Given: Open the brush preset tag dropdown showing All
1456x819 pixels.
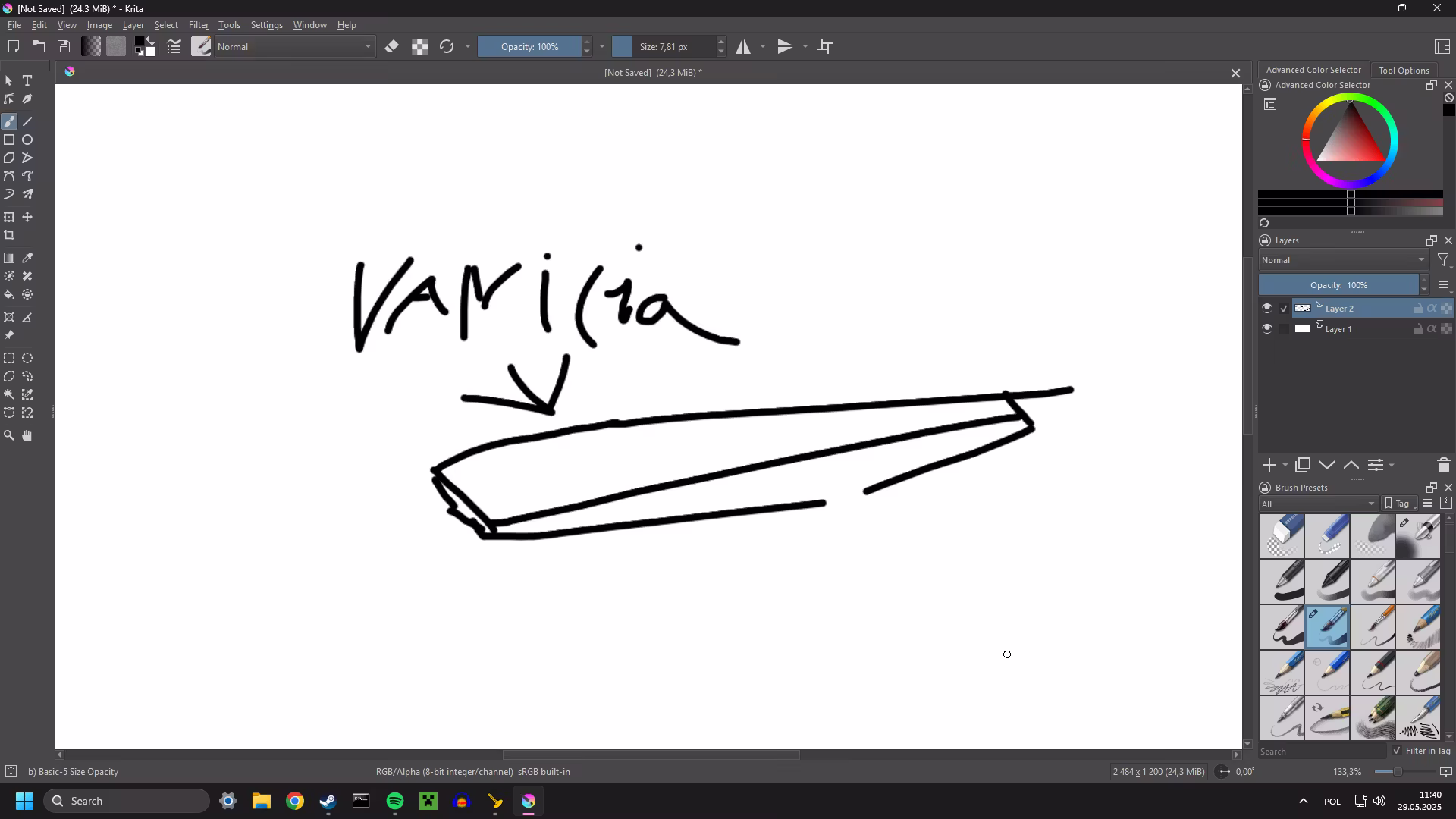Looking at the screenshot, I should click(1318, 504).
